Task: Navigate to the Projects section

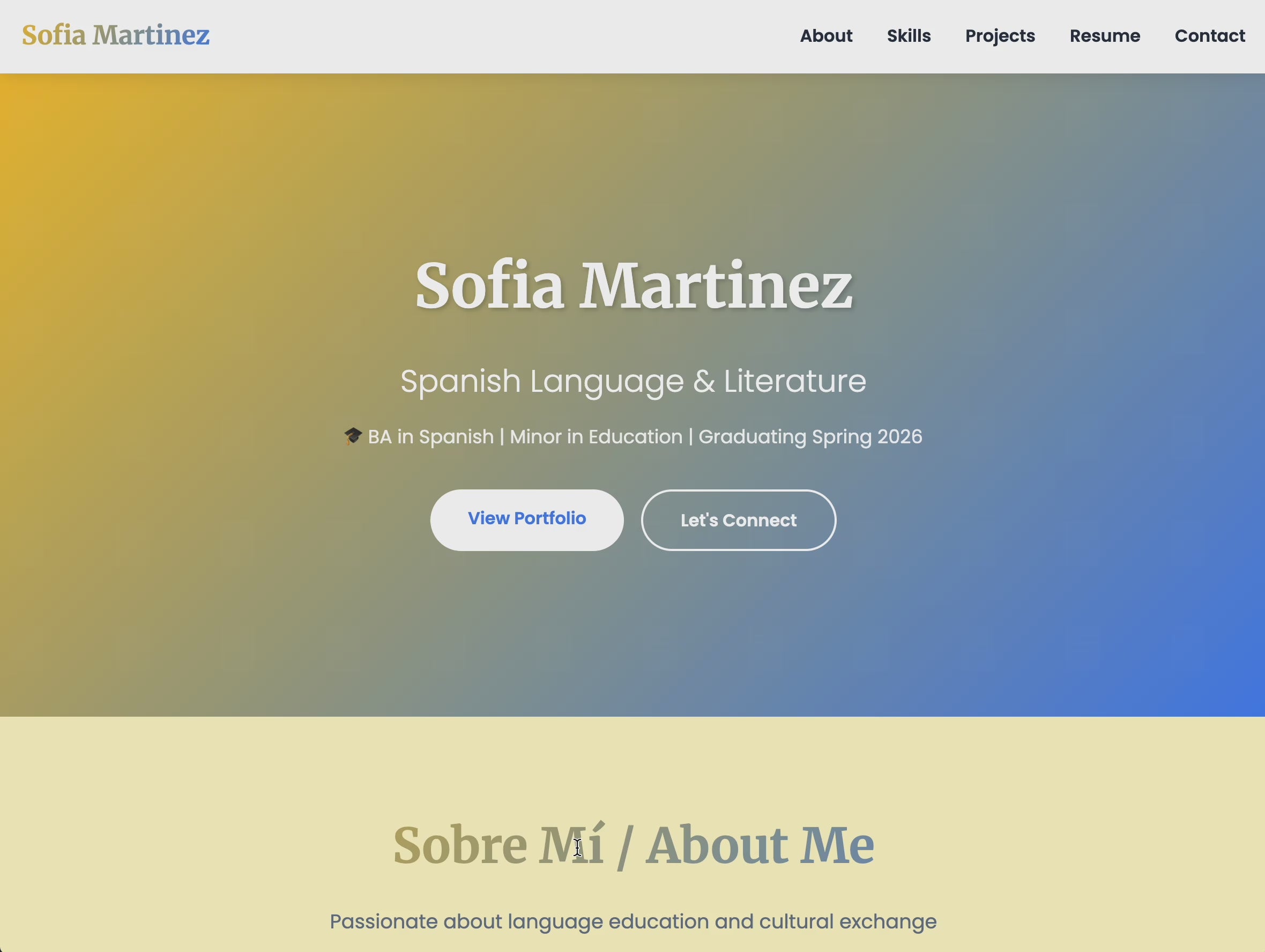Action: pos(1000,35)
